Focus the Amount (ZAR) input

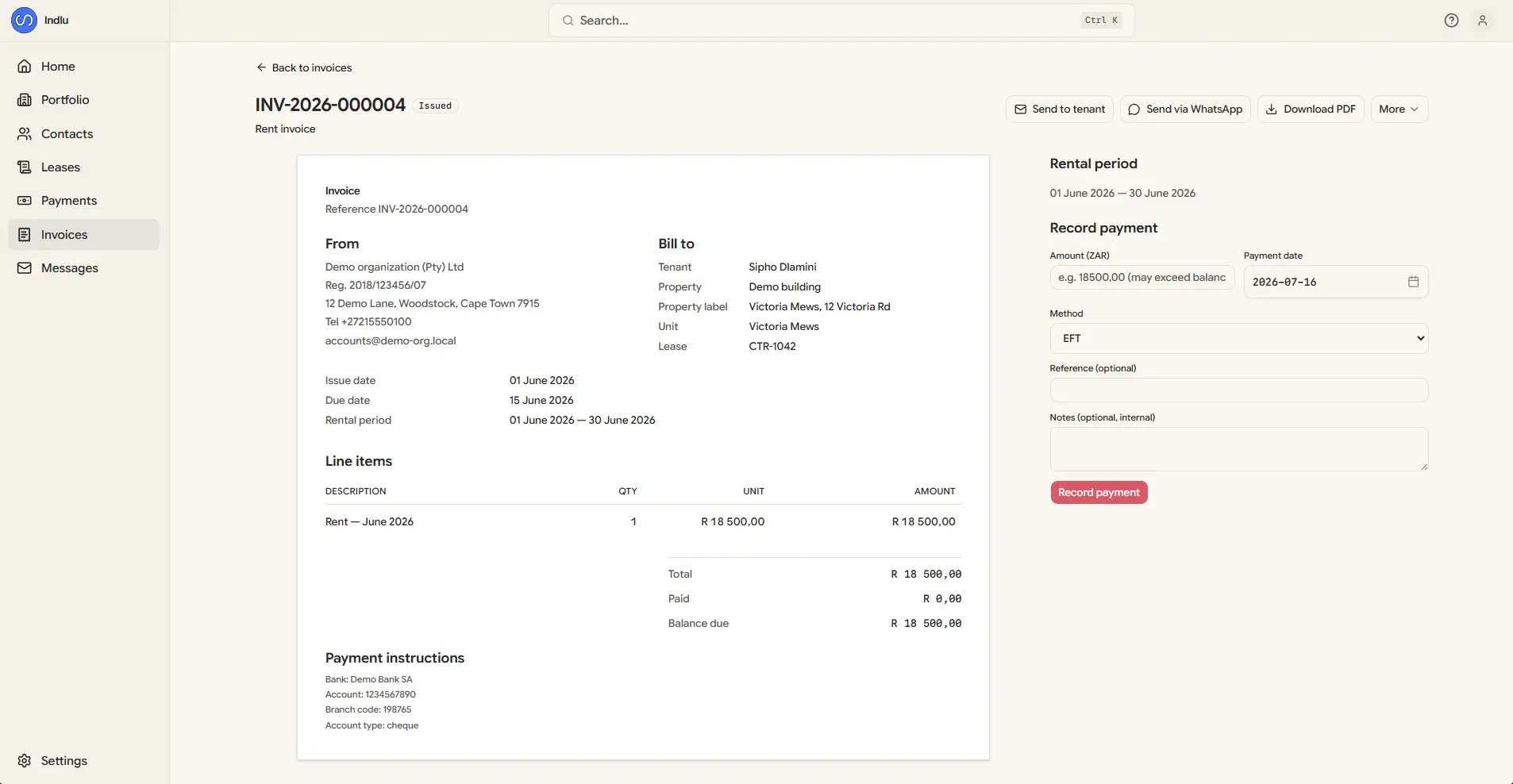pyautogui.click(x=1141, y=278)
